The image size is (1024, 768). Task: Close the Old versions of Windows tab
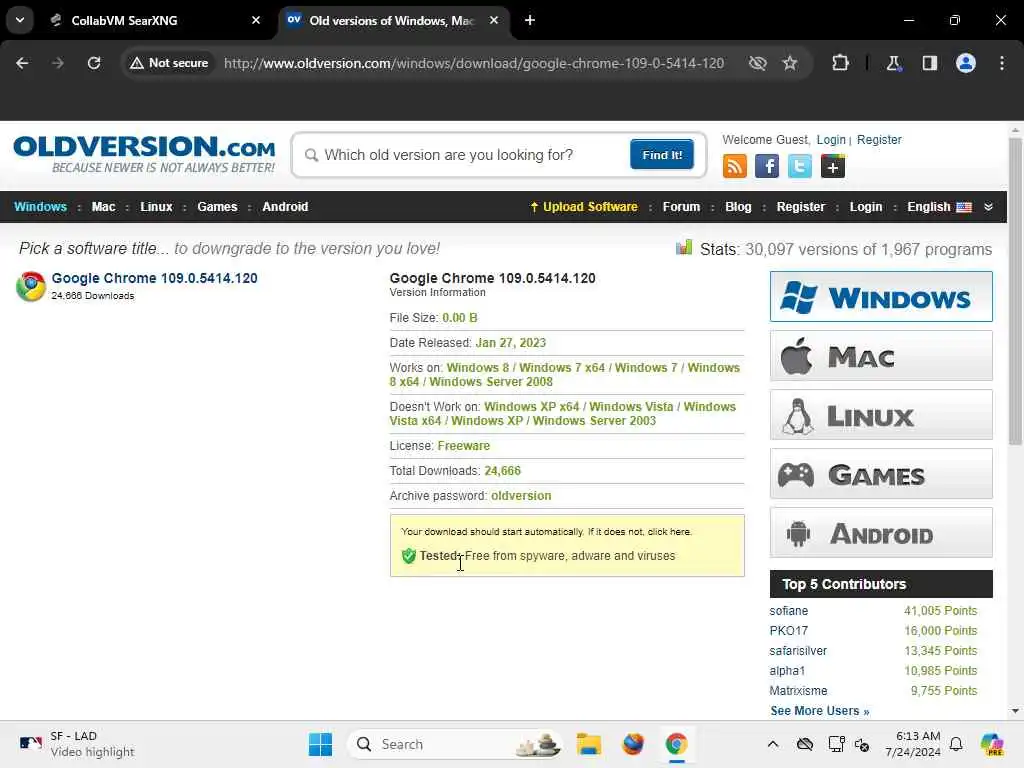494,20
